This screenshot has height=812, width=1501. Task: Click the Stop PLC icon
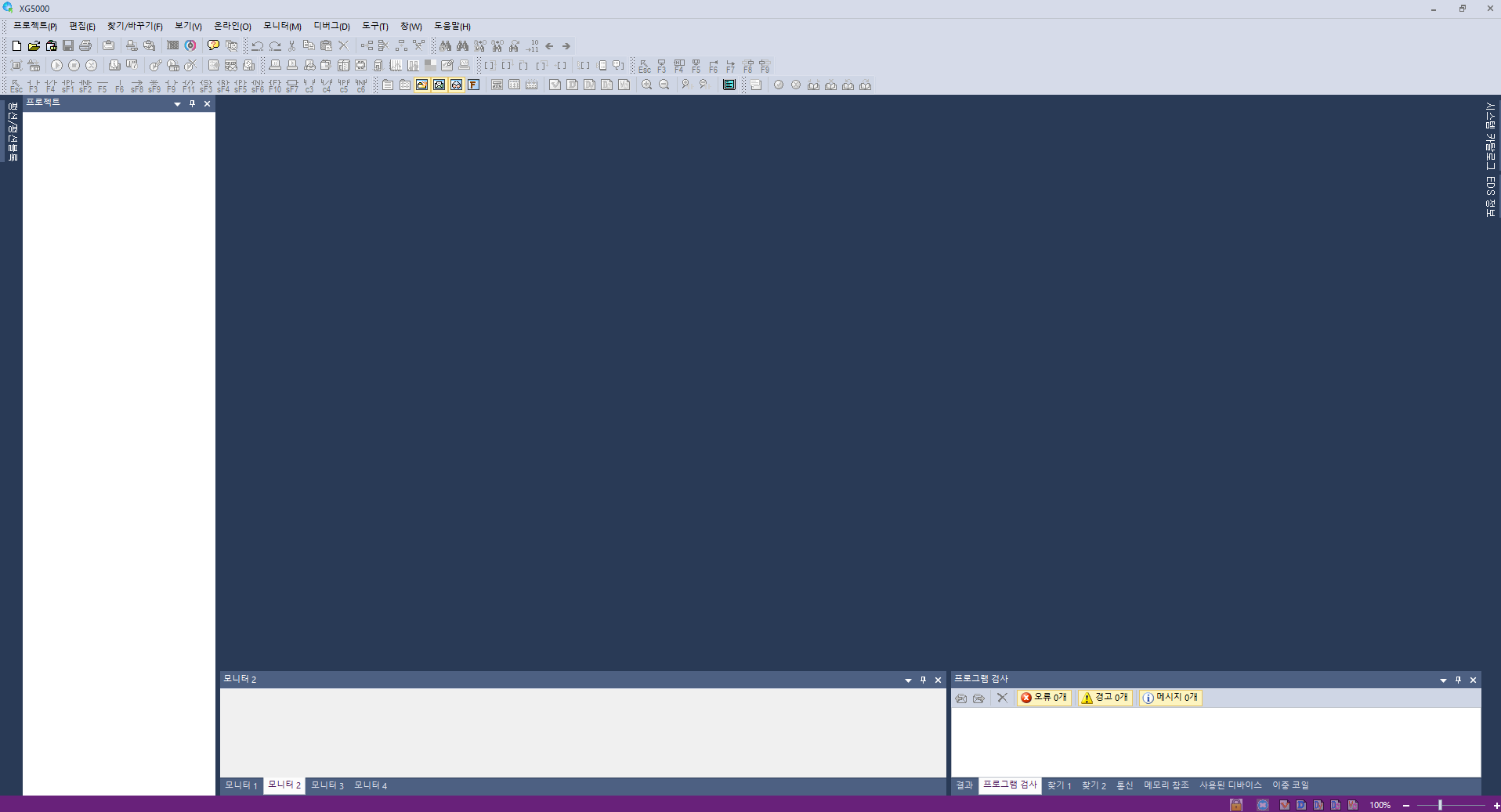tap(74, 66)
